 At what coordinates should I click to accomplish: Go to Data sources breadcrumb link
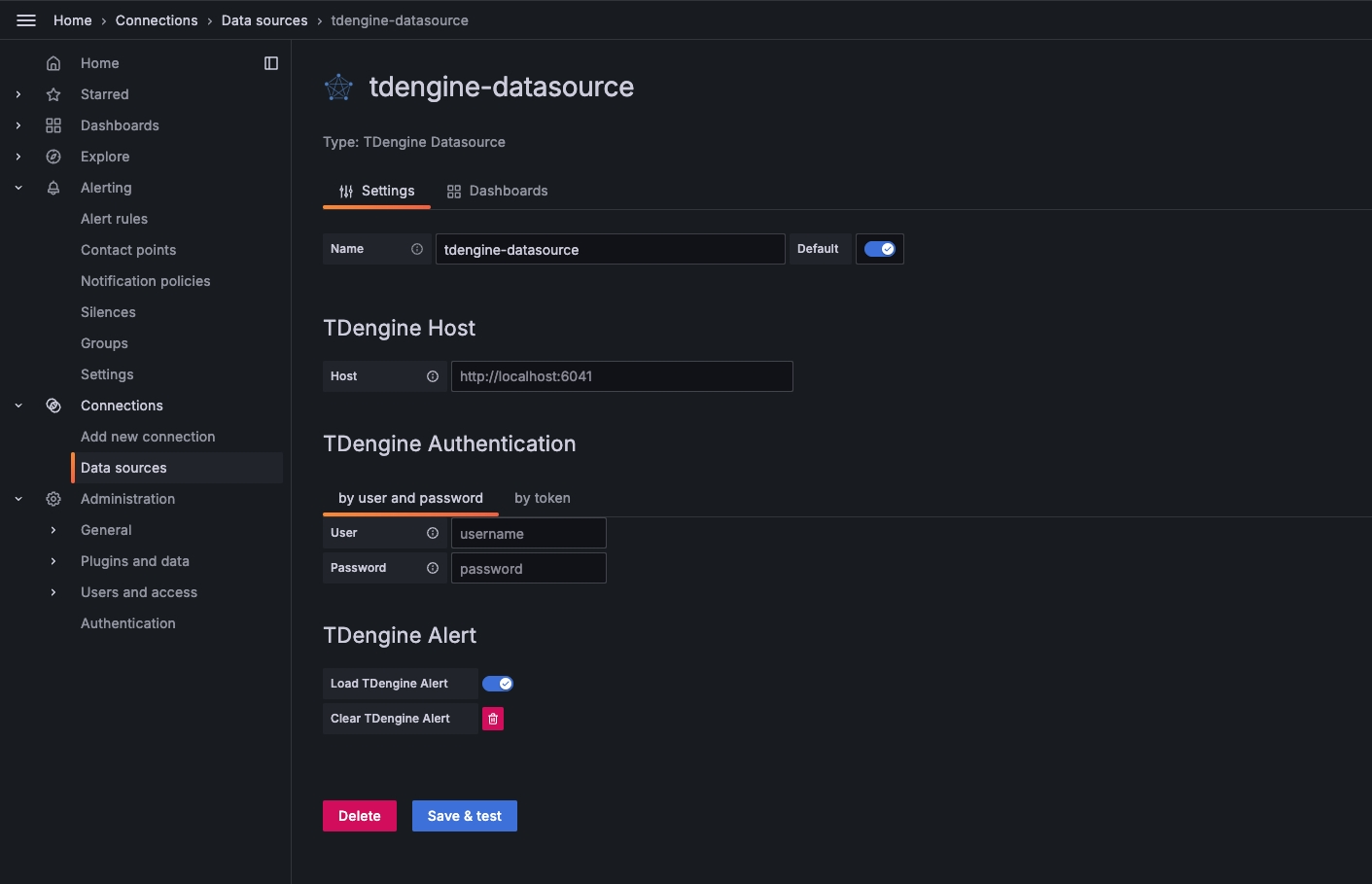(264, 20)
